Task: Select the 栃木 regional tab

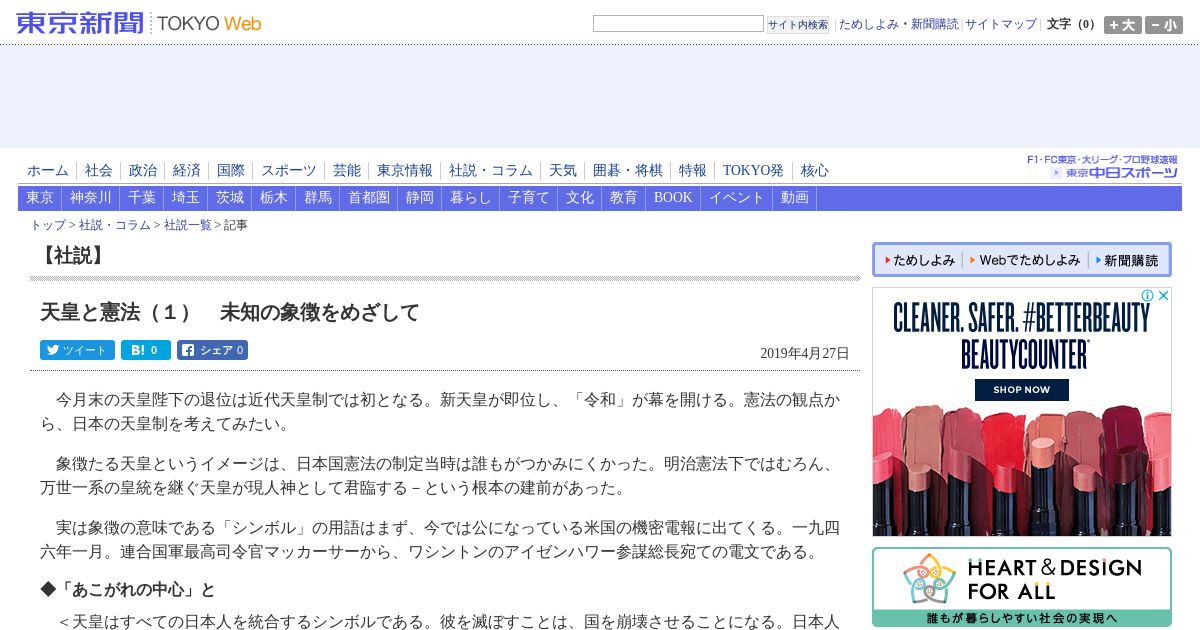Action: (x=274, y=198)
